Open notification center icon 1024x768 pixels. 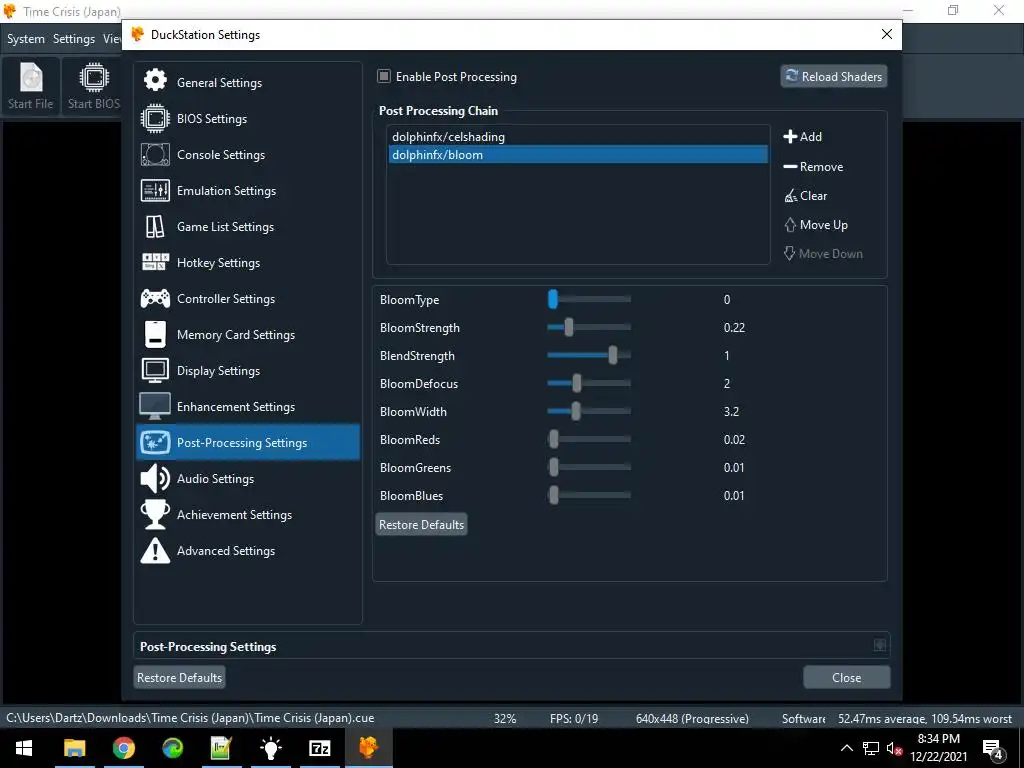point(993,748)
